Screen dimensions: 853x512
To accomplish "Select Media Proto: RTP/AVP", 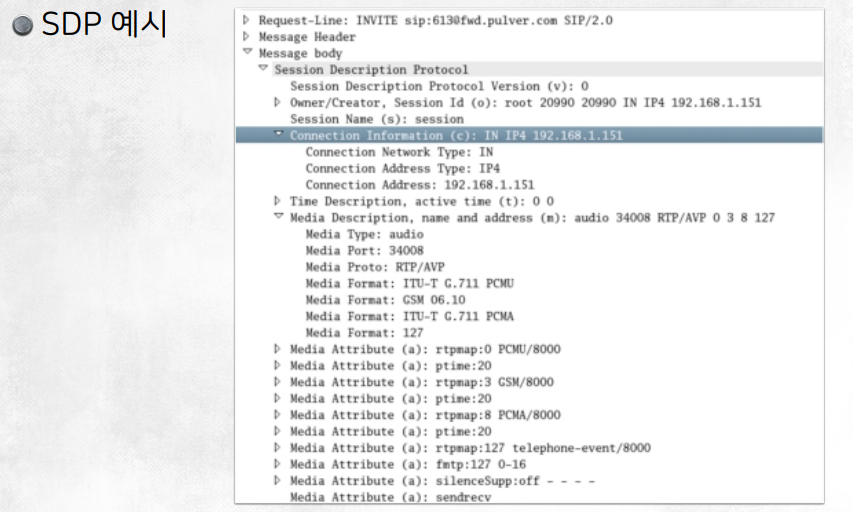I will tap(375, 267).
